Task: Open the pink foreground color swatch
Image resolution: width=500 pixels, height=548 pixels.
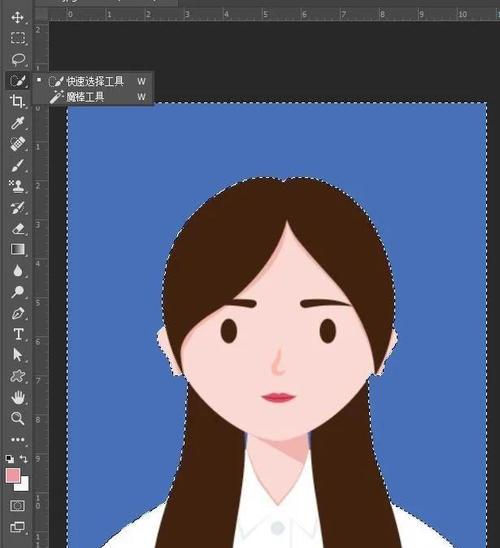Action: click(12, 476)
